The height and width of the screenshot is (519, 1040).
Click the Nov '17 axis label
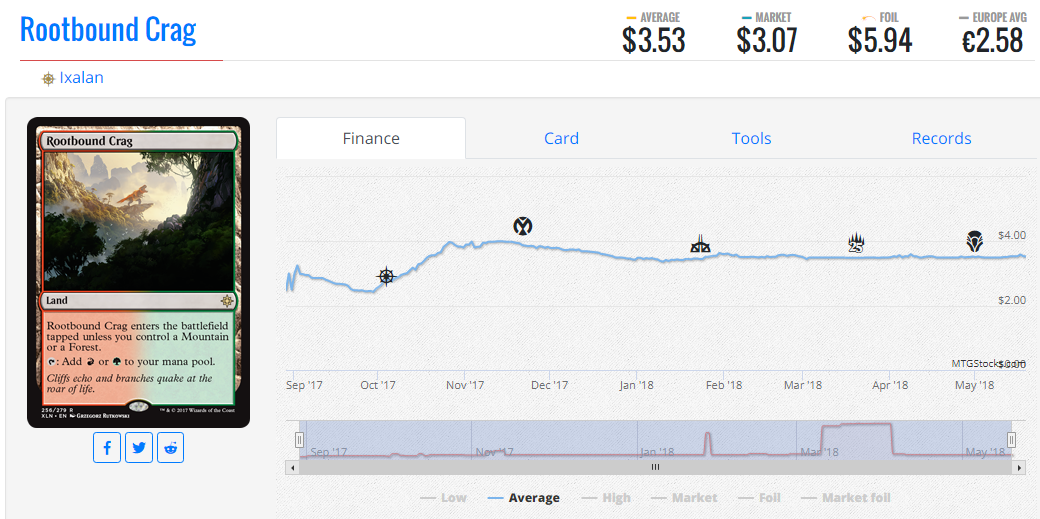tap(466, 385)
